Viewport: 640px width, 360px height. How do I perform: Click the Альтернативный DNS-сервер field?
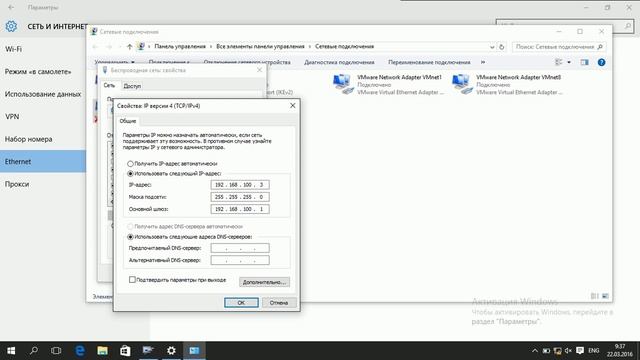[240, 260]
